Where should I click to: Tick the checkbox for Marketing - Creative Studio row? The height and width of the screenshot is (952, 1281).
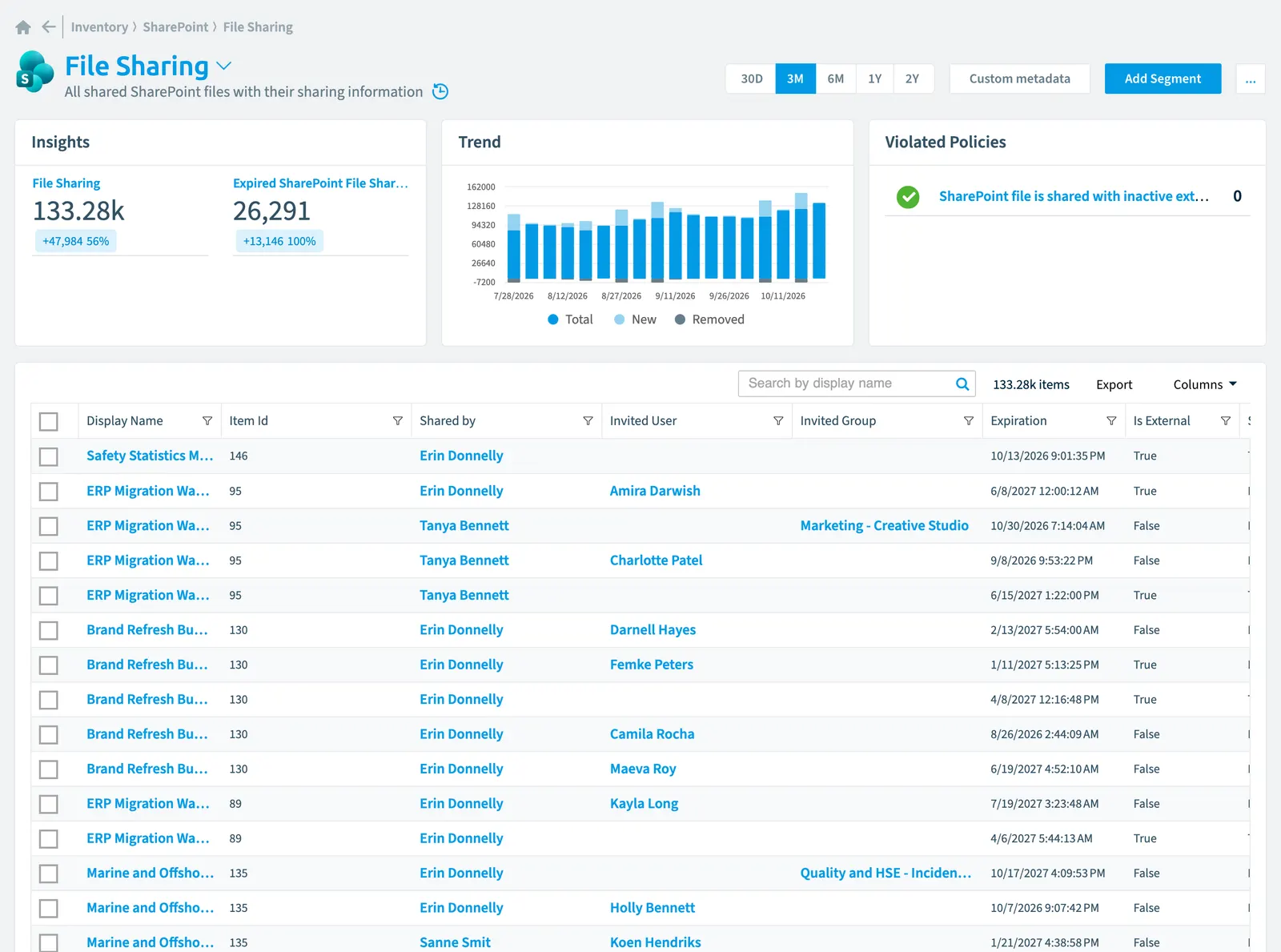49,526
